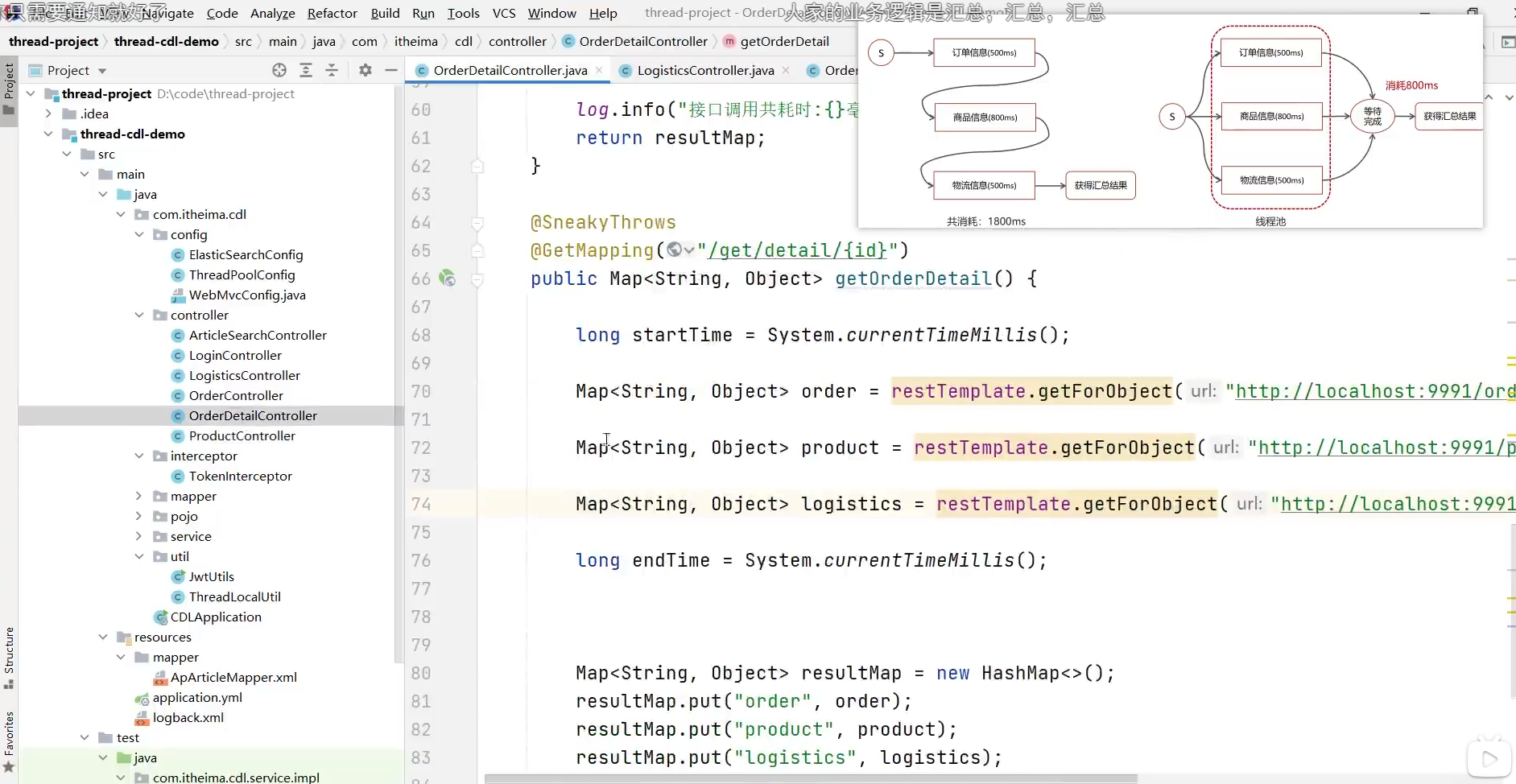
Task: Select ProductController in the tree
Action: tap(242, 435)
